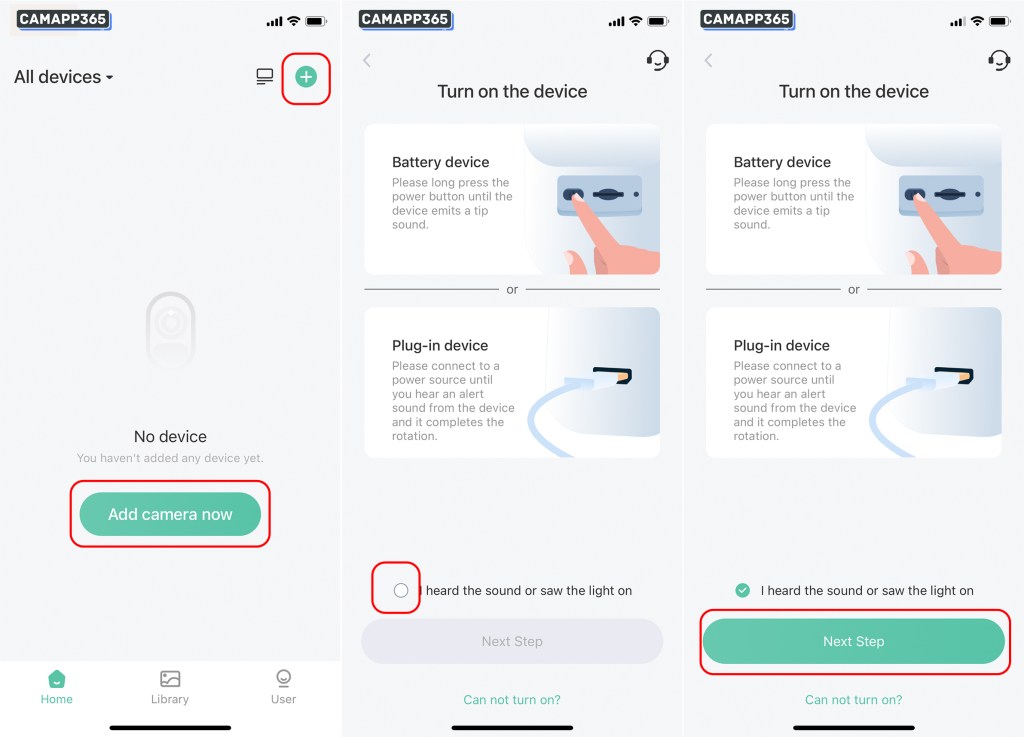Tap the green plus add-device icon
Image resolution: width=1024 pixels, height=737 pixels.
click(306, 77)
